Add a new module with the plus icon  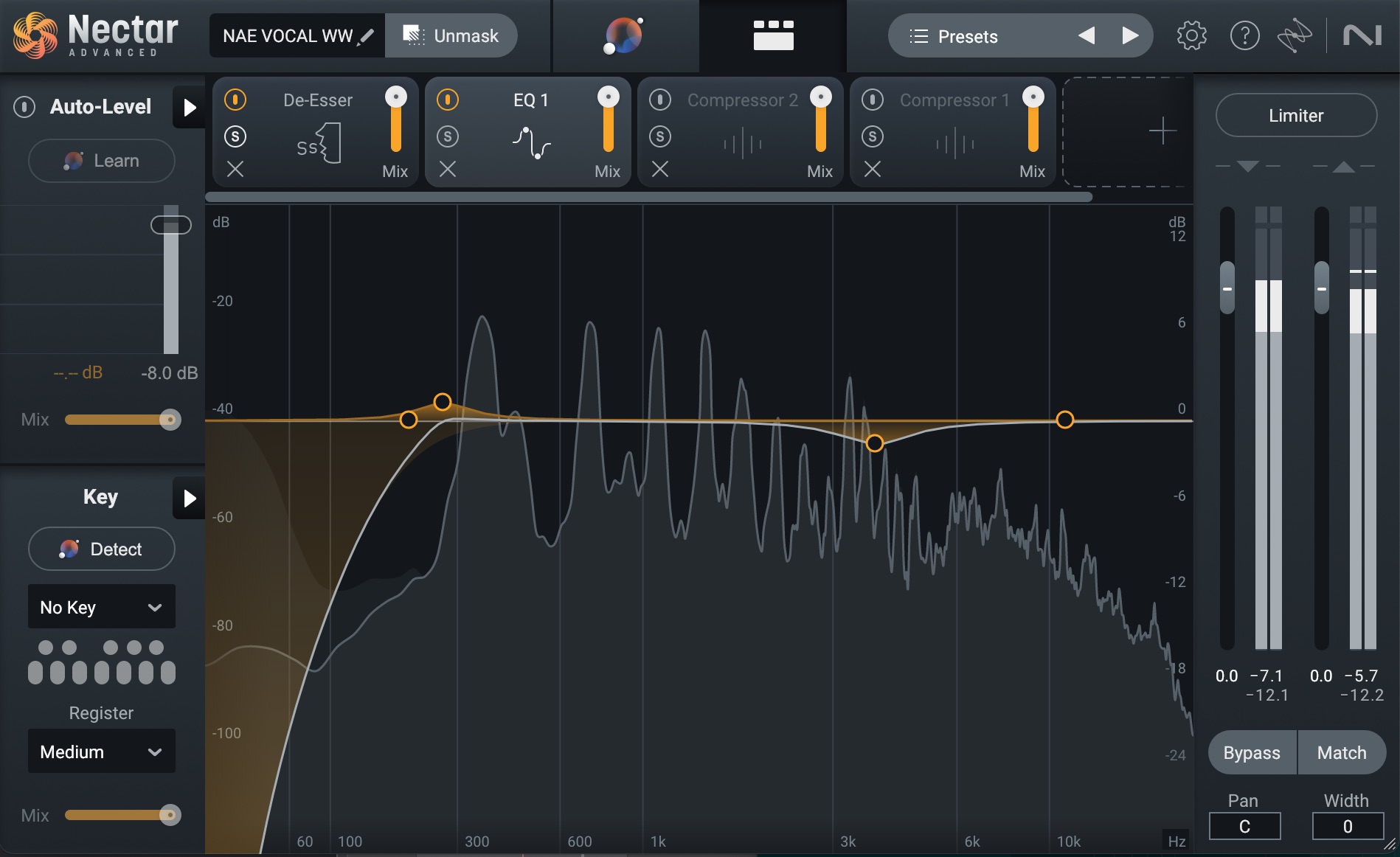coord(1162,131)
